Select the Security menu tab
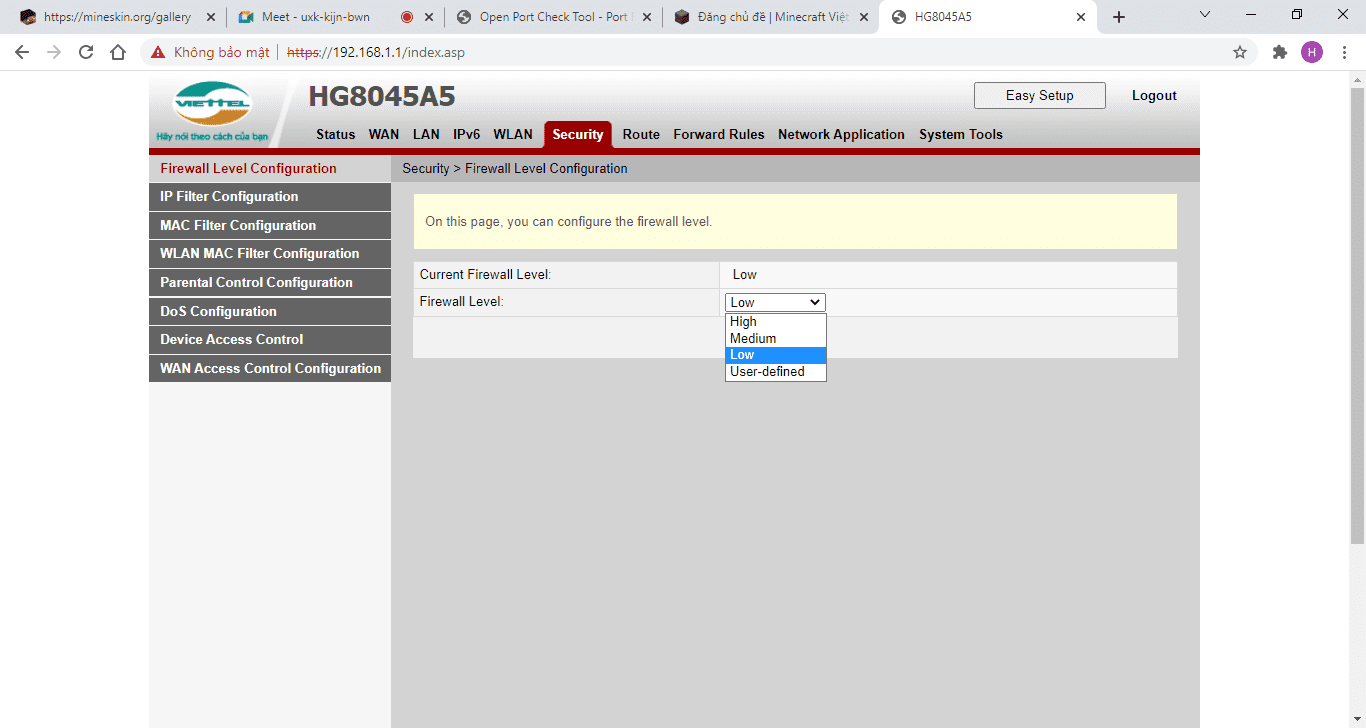The width and height of the screenshot is (1366, 728). pyautogui.click(x=578, y=134)
